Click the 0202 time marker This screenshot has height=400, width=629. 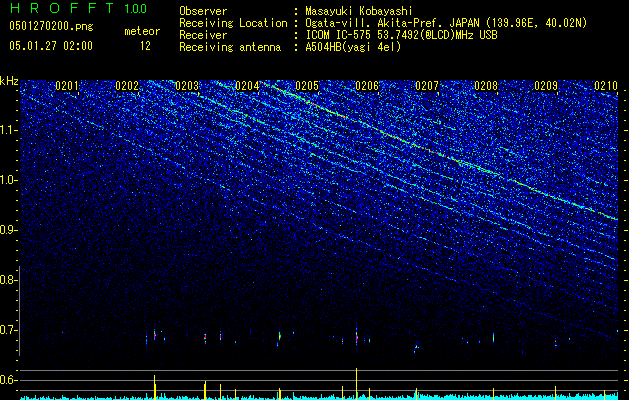[x=127, y=86]
